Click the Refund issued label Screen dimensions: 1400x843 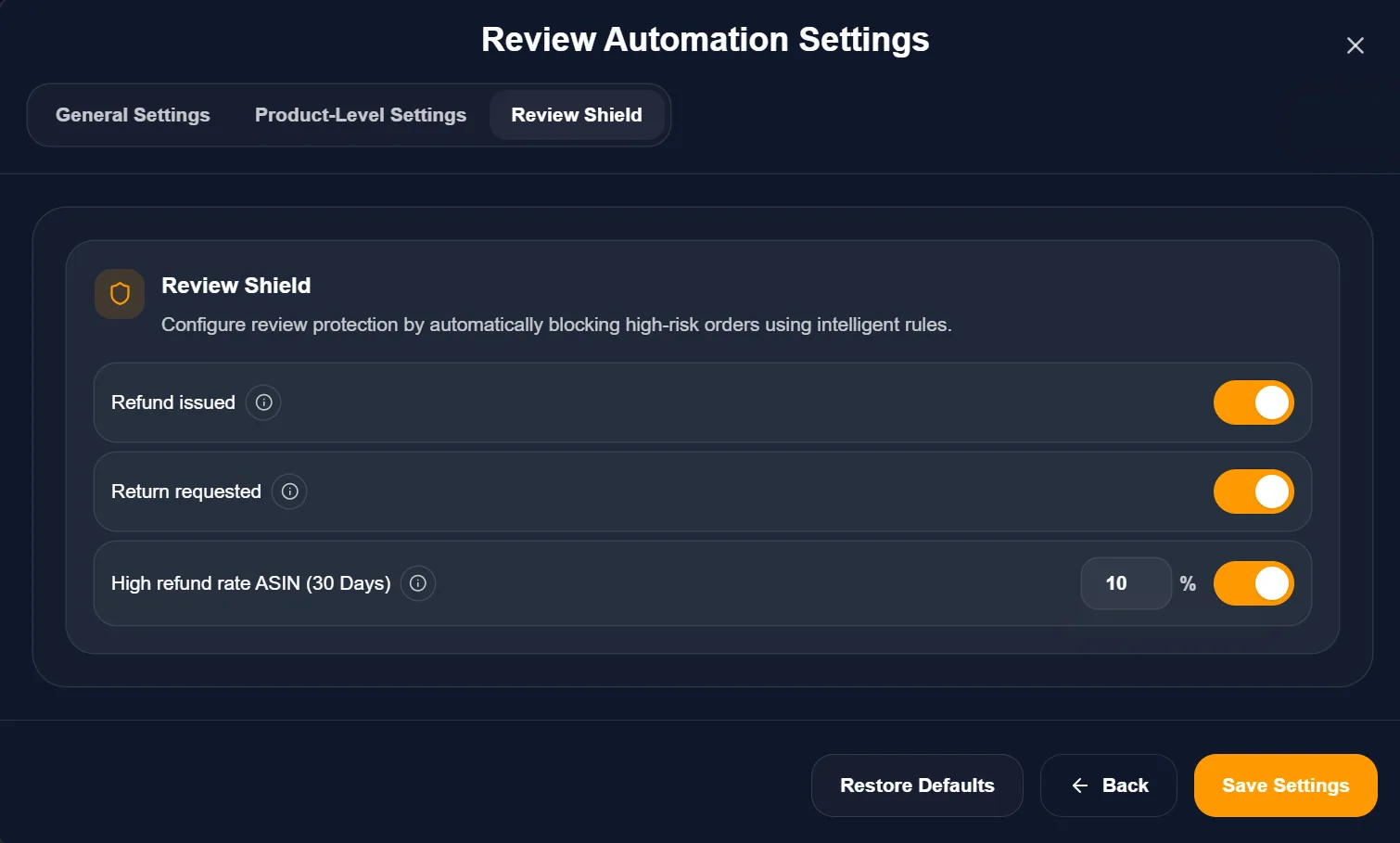click(x=173, y=402)
